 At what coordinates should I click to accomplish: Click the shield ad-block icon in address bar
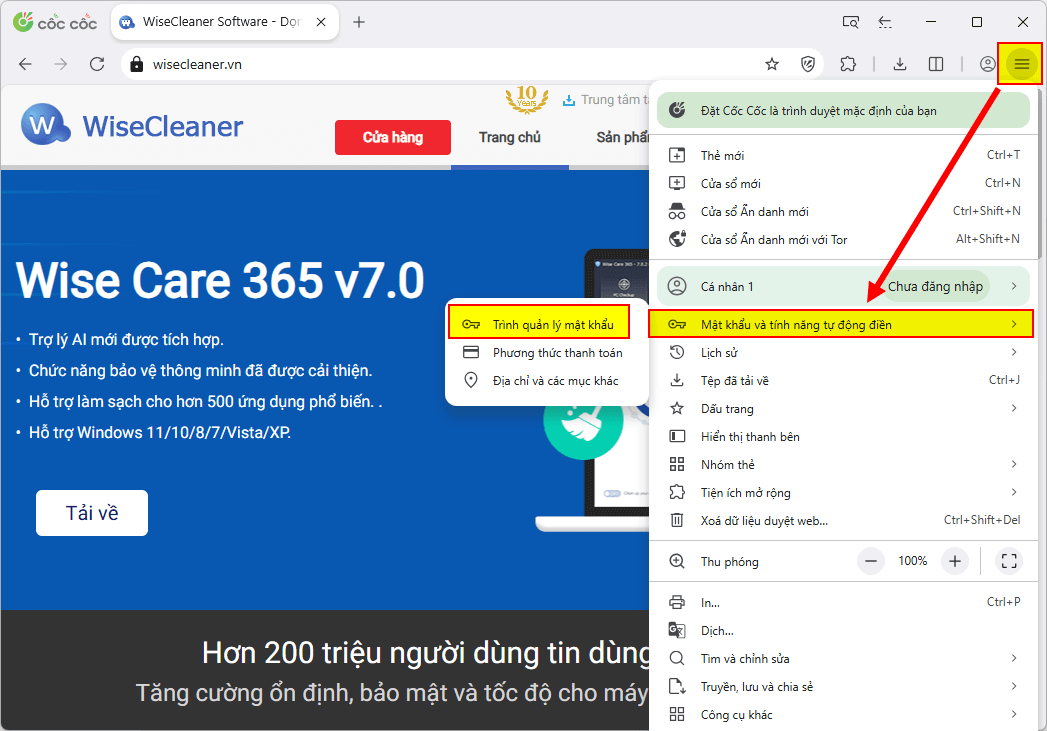(808, 64)
